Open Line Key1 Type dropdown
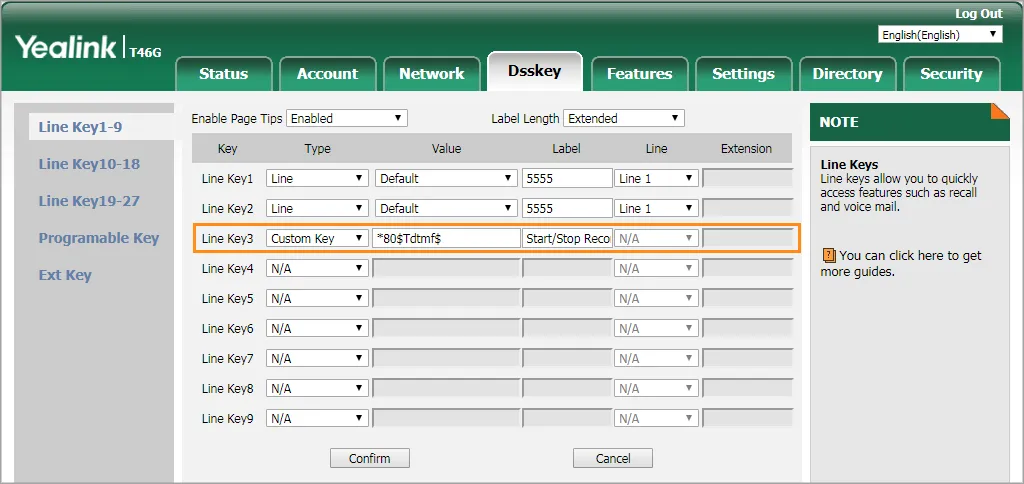 [x=317, y=178]
